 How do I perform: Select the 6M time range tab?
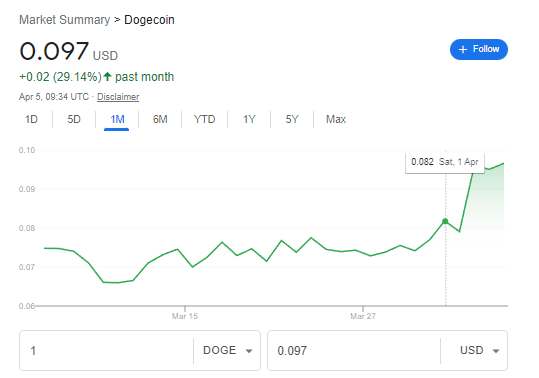coord(160,119)
